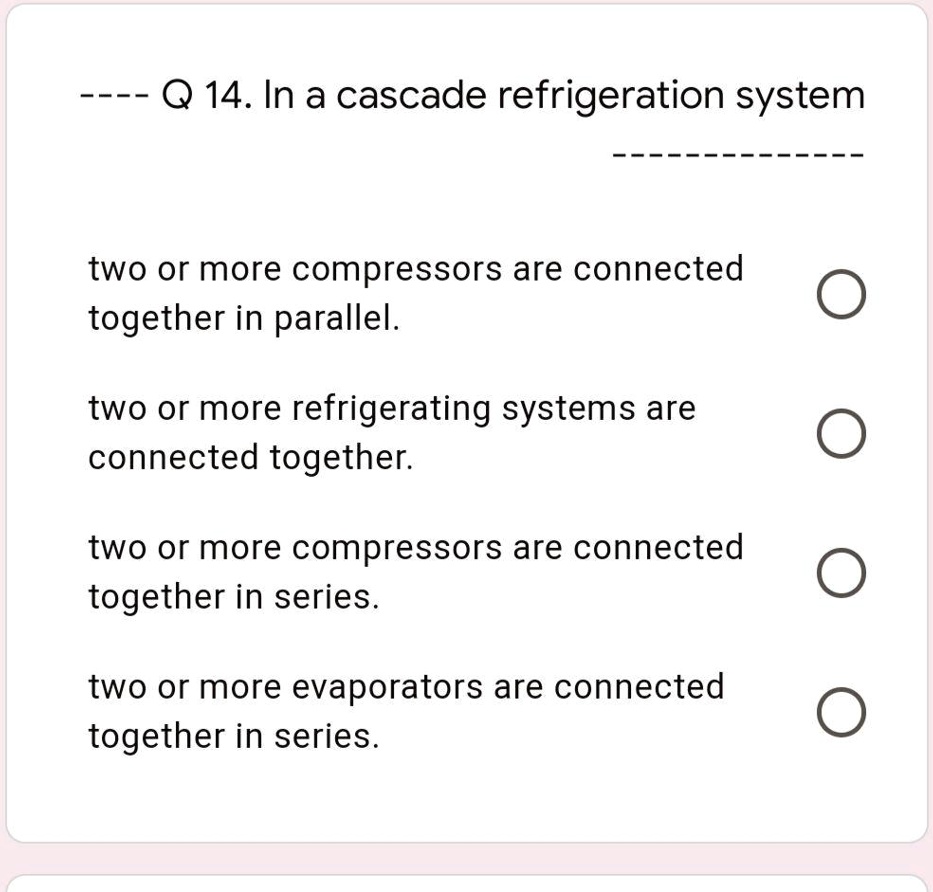The image size is (933, 892).
Task: Click the answer text 'two or more evaporators are connected together in series'
Action: [405, 711]
